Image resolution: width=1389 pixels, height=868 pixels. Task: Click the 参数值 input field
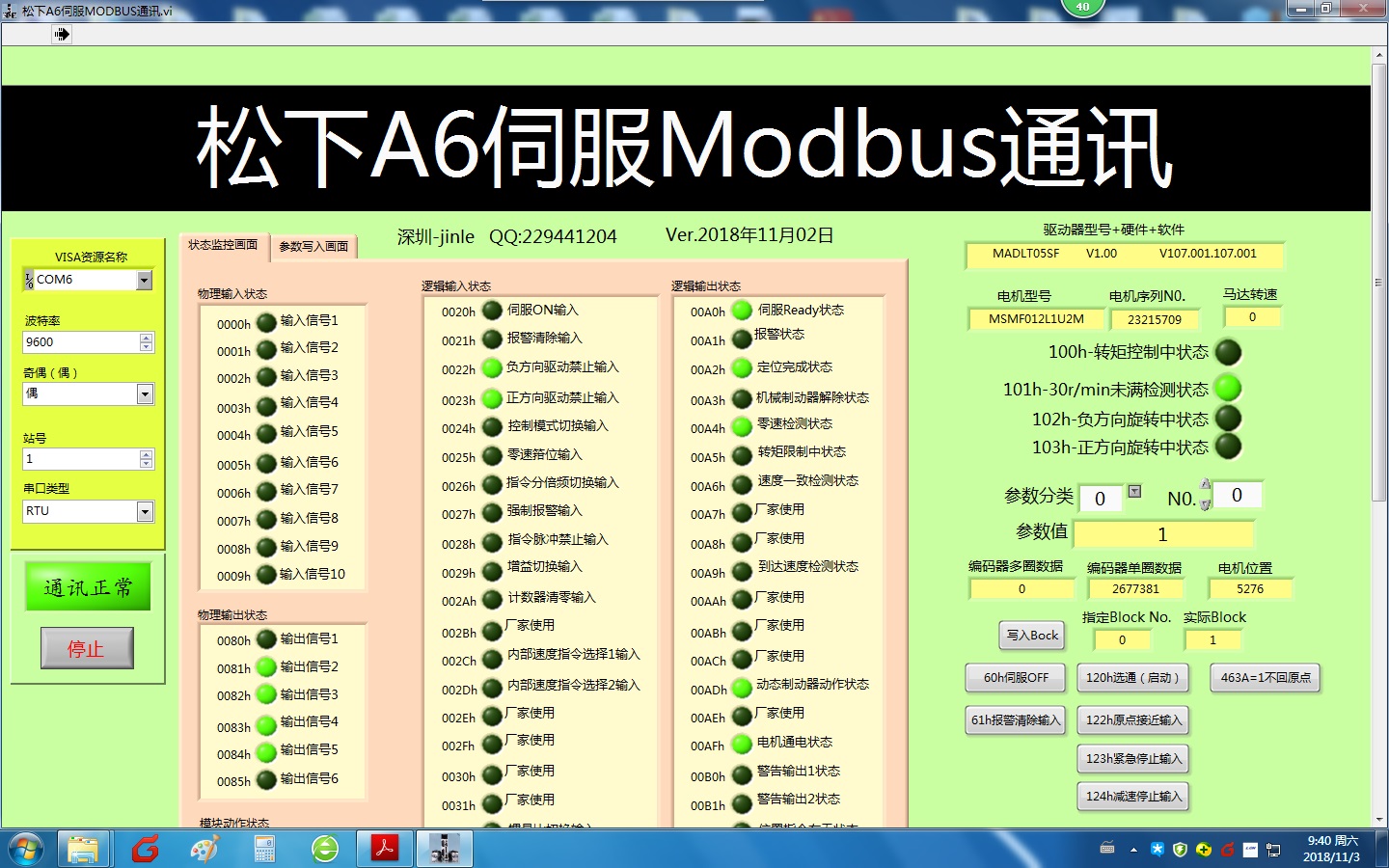pyautogui.click(x=1162, y=534)
